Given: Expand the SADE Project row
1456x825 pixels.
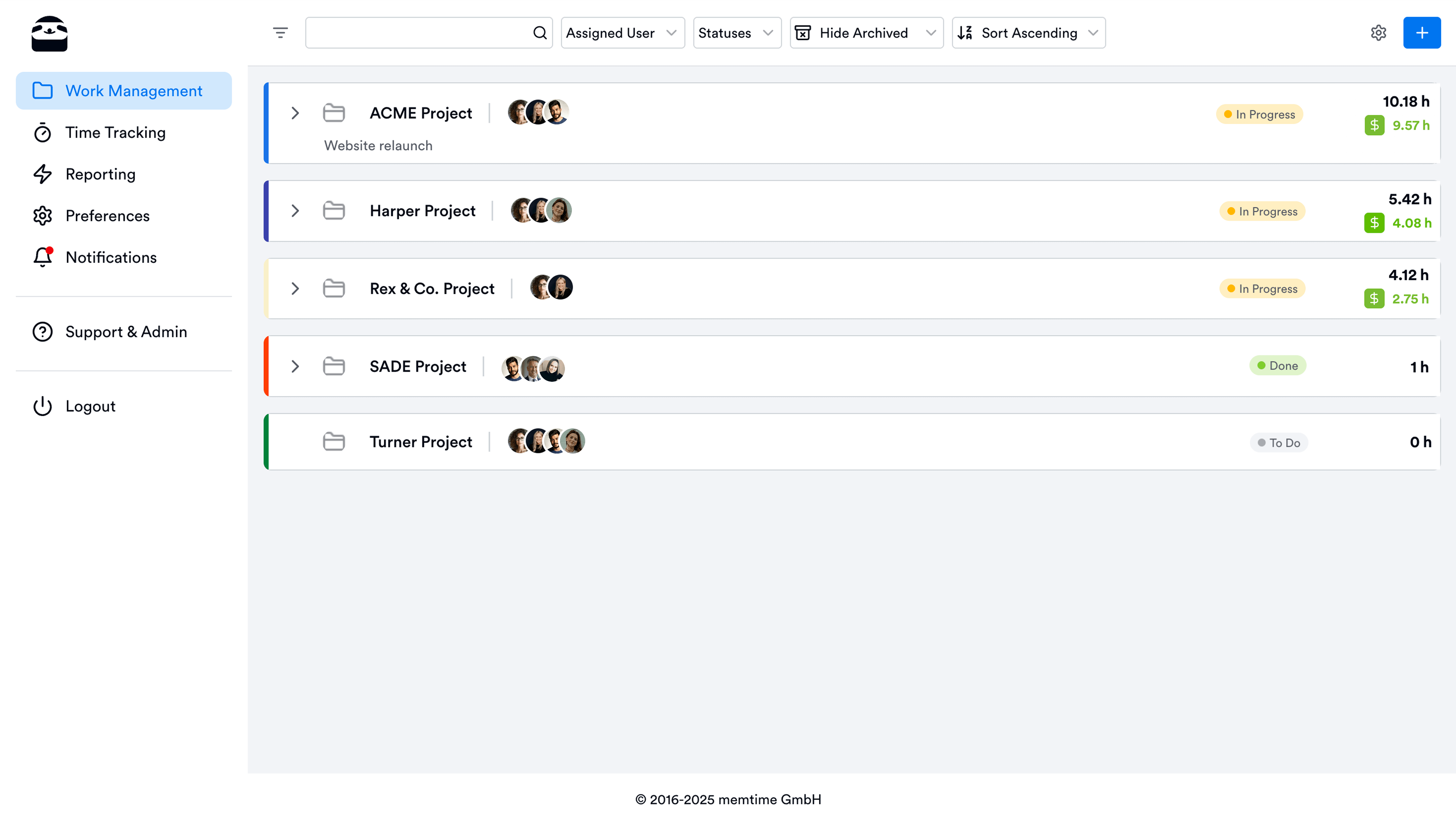Looking at the screenshot, I should click(x=295, y=366).
